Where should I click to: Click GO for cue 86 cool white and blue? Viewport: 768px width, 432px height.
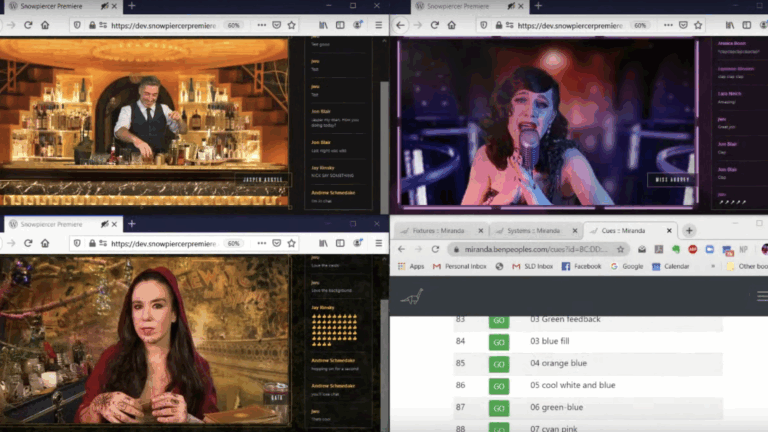click(499, 386)
